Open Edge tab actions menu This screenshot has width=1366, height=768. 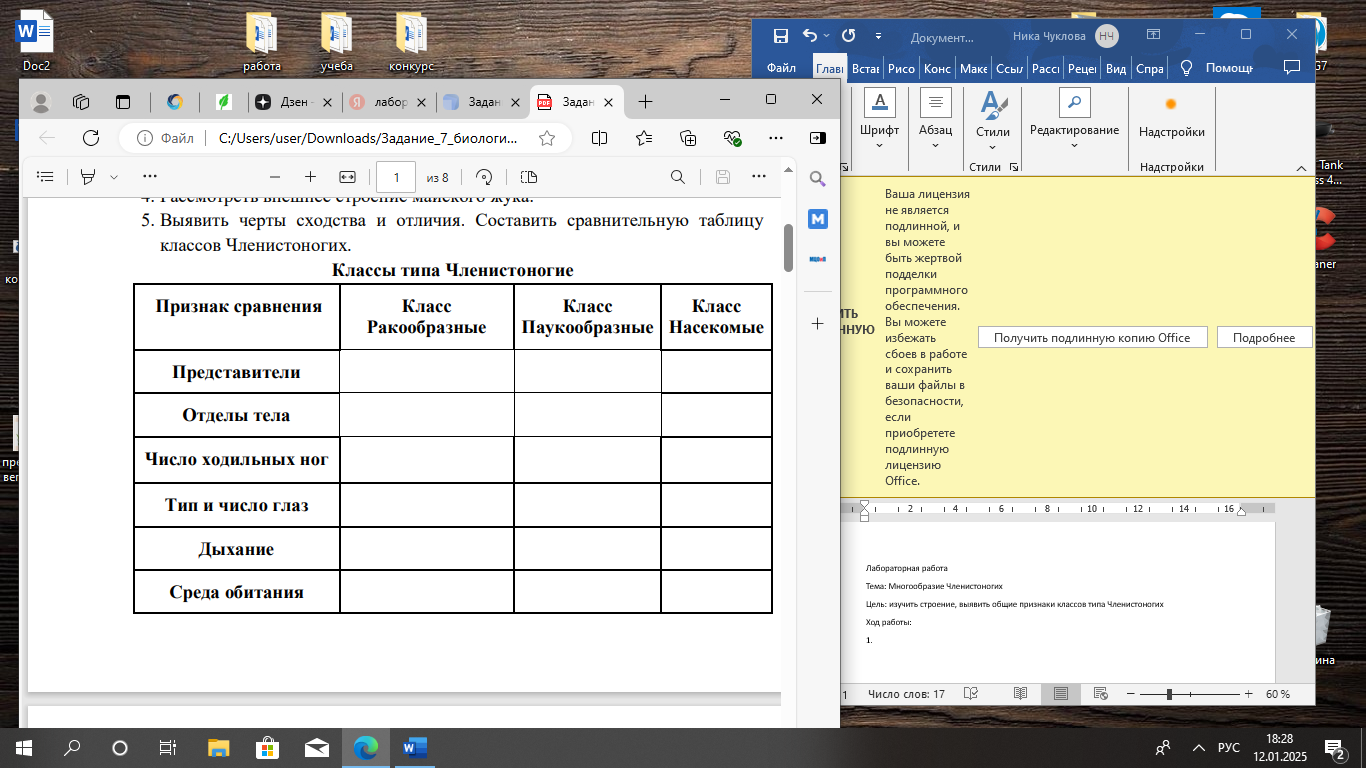[123, 101]
